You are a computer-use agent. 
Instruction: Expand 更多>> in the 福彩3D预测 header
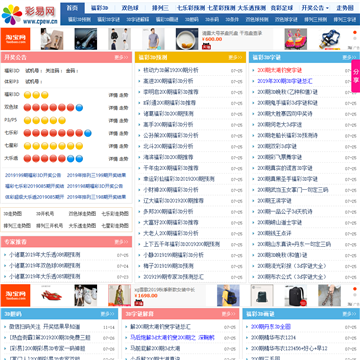[235, 58]
